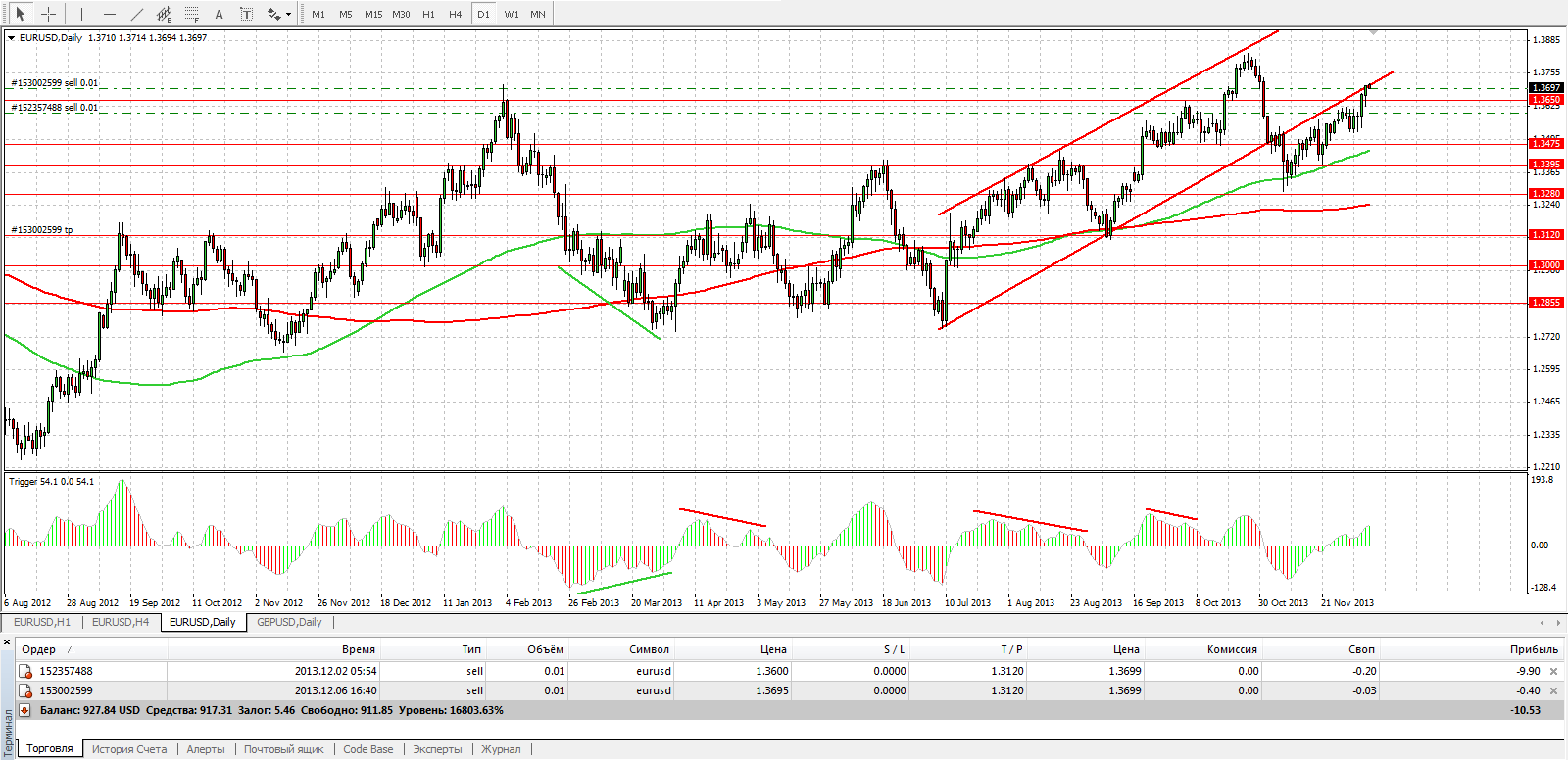Select the equidistant channel tool
This screenshot has width=1568, height=760.
tap(164, 14)
